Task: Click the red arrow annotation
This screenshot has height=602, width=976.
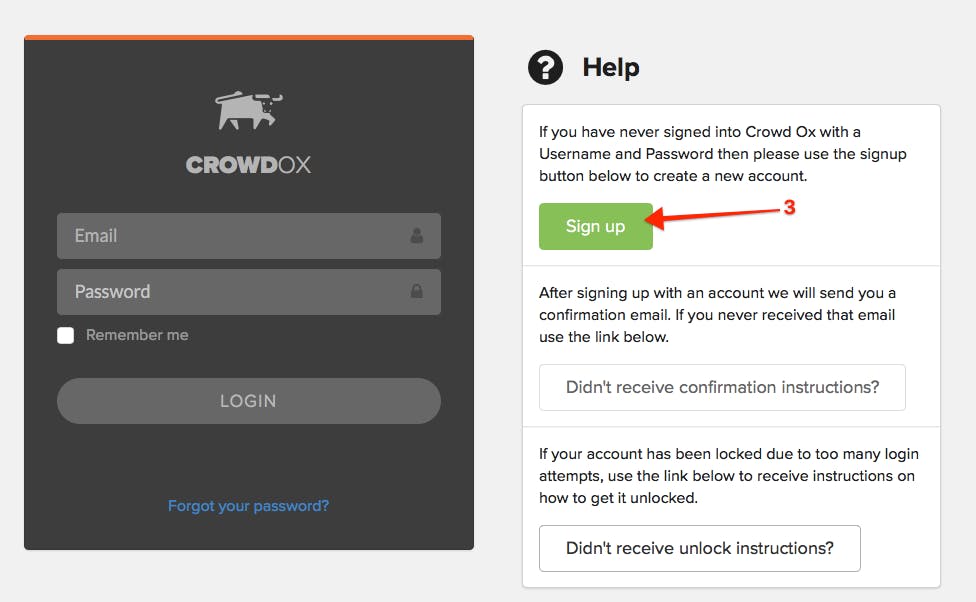Action: (x=712, y=215)
